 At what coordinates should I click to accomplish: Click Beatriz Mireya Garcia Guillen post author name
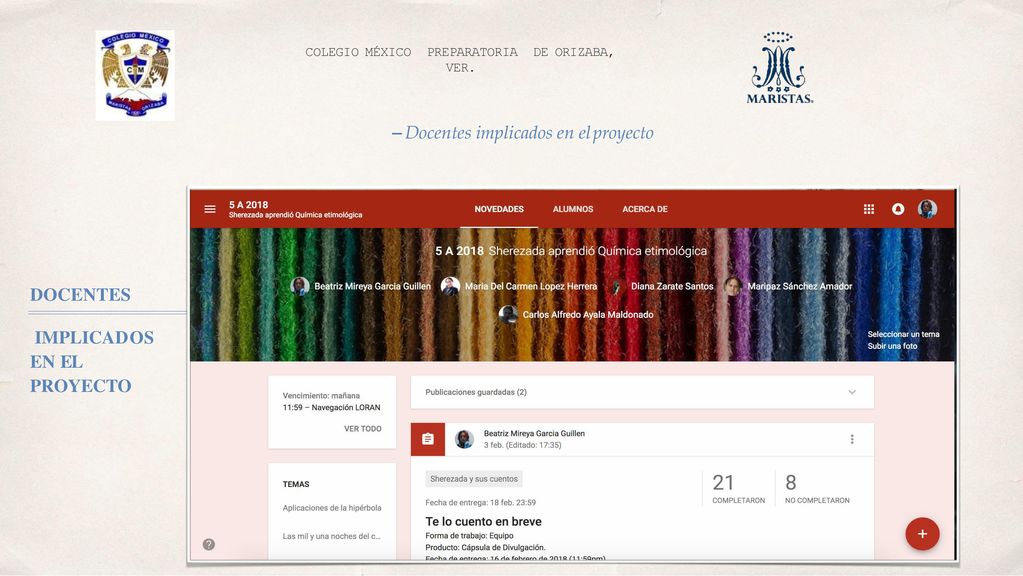[x=534, y=434]
